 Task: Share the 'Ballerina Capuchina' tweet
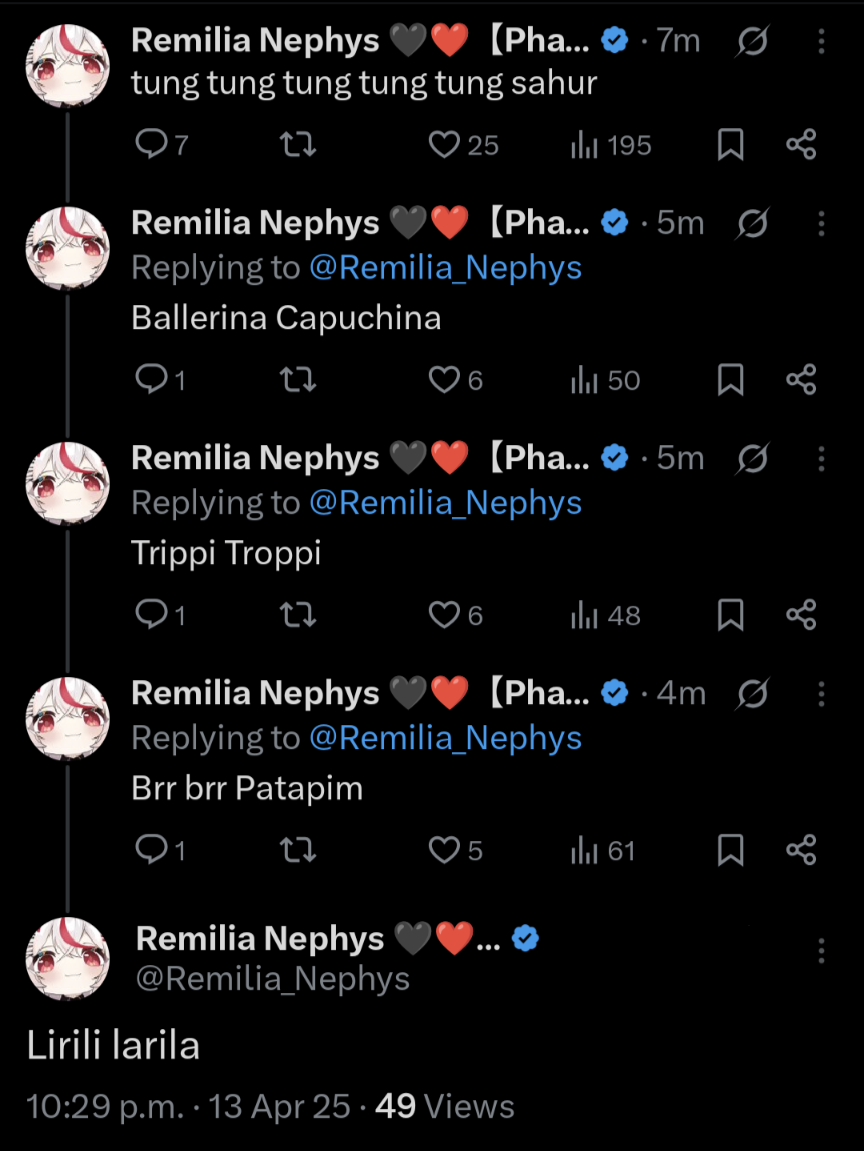coord(801,381)
